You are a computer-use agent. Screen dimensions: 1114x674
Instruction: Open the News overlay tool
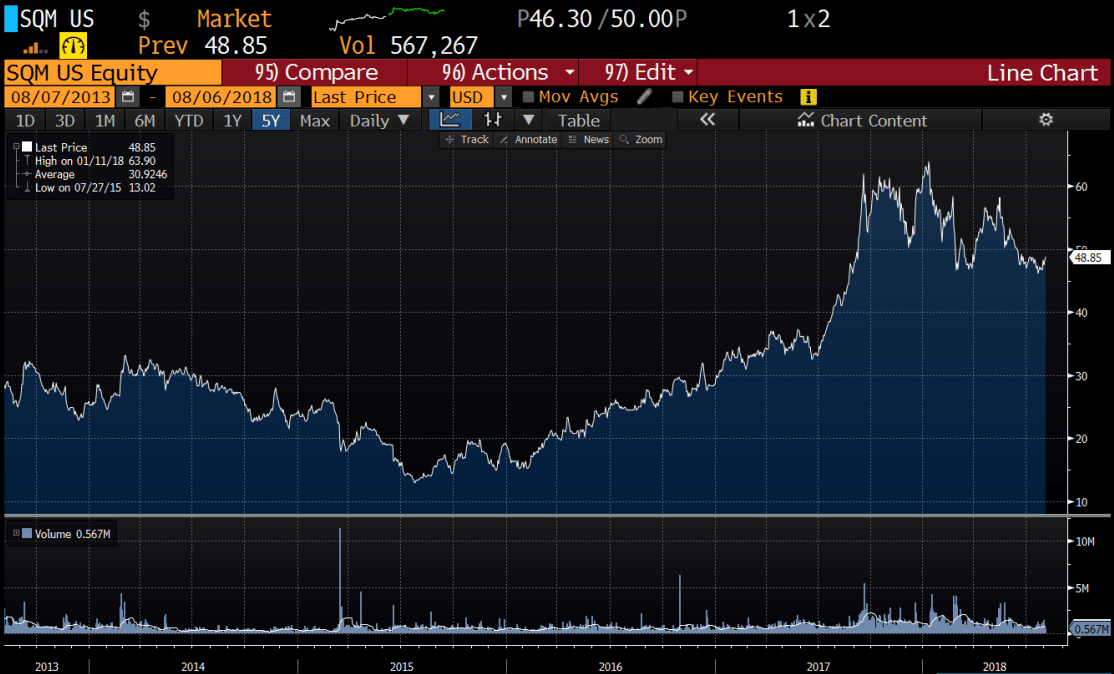588,140
